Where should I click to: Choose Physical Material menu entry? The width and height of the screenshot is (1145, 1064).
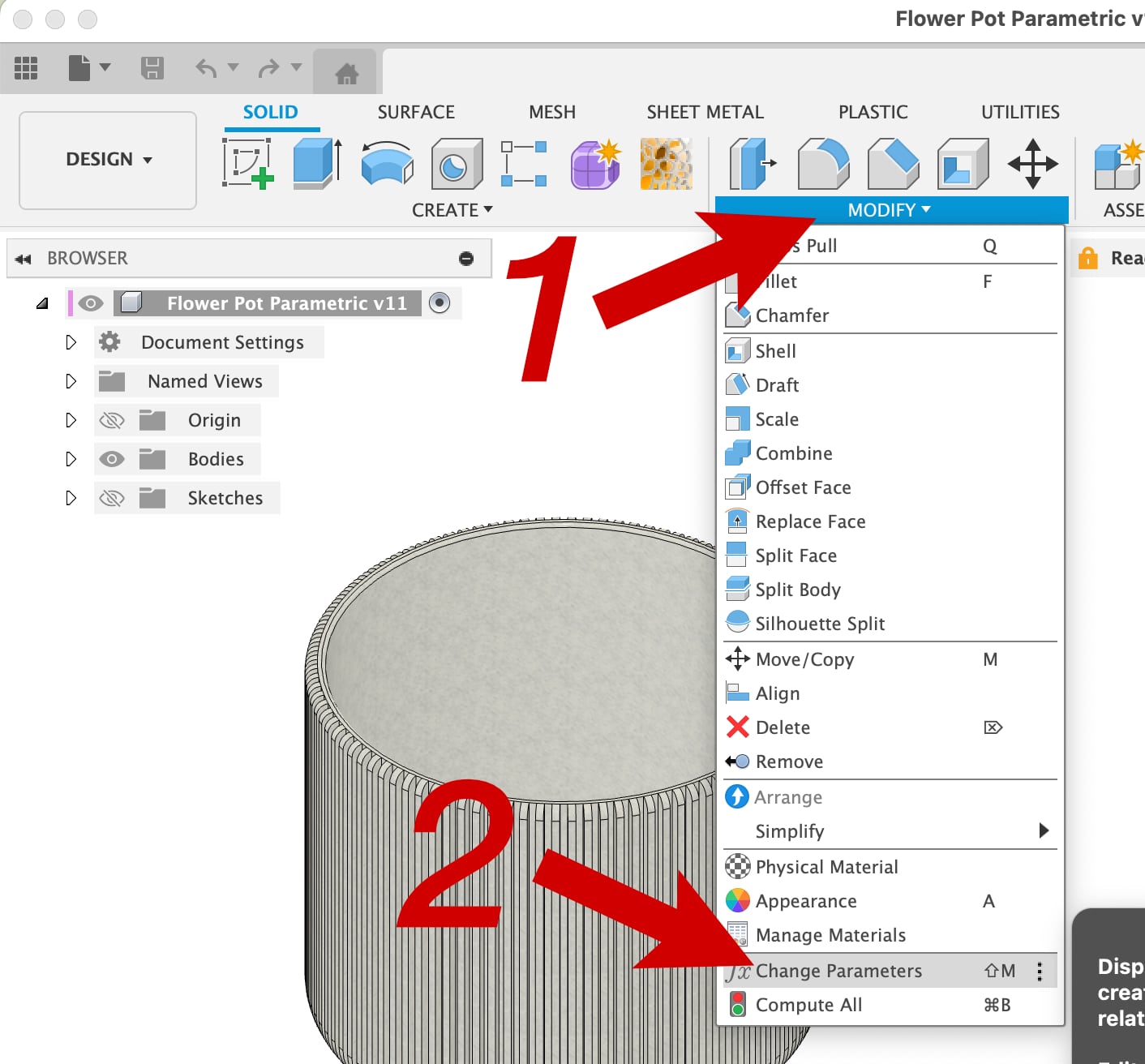890,867
